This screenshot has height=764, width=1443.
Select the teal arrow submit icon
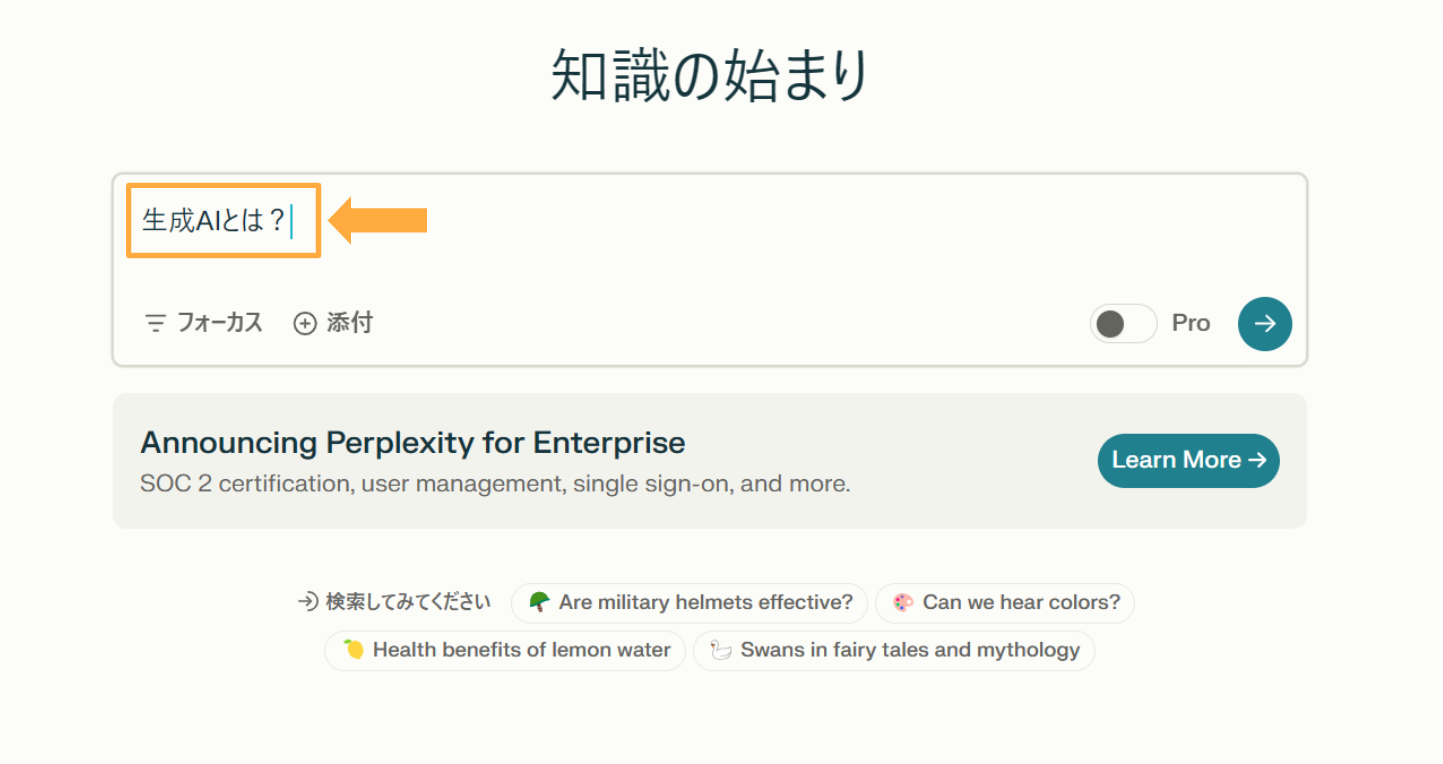(x=1264, y=323)
